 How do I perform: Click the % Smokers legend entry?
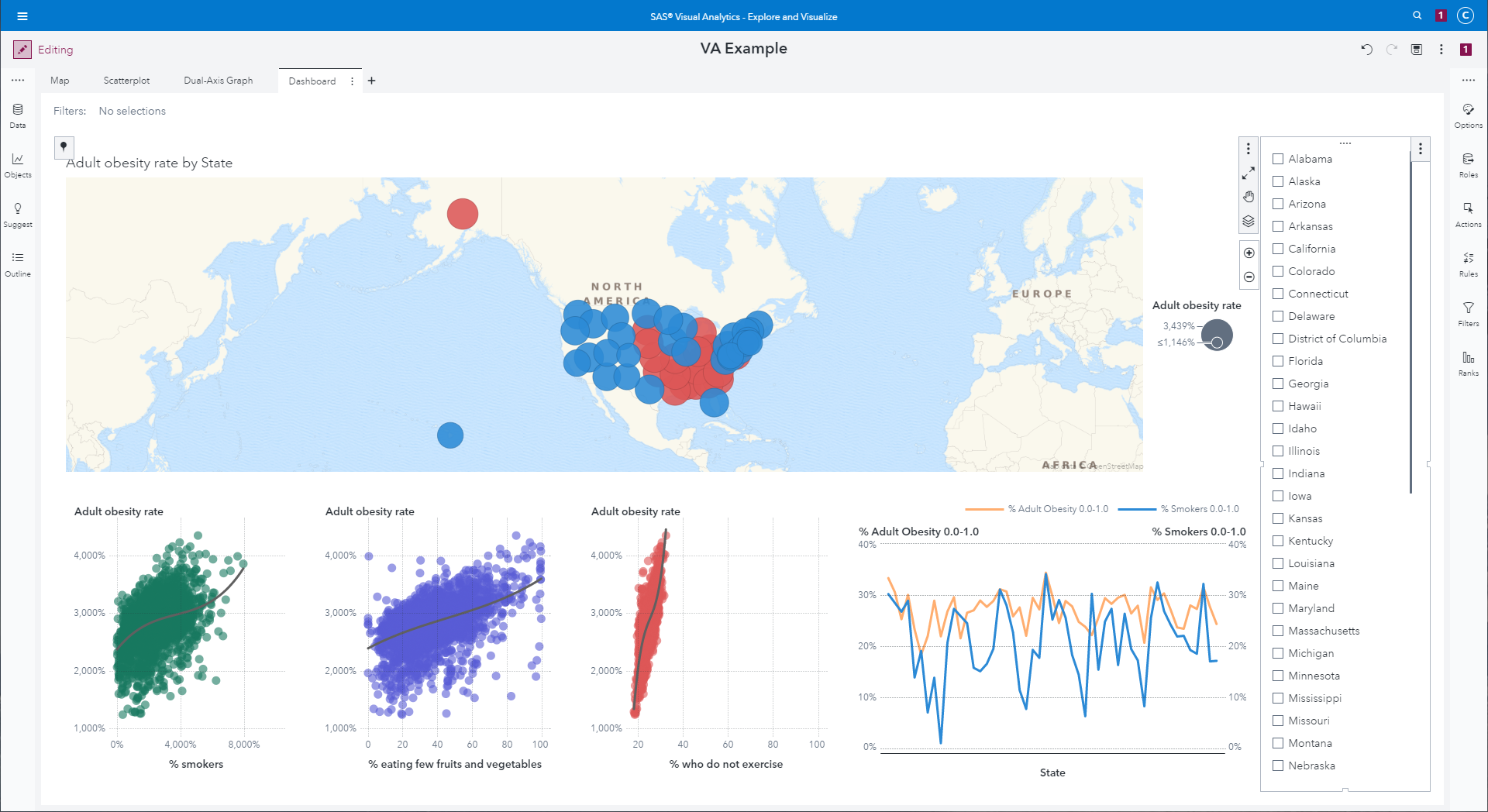pyautogui.click(x=1179, y=509)
